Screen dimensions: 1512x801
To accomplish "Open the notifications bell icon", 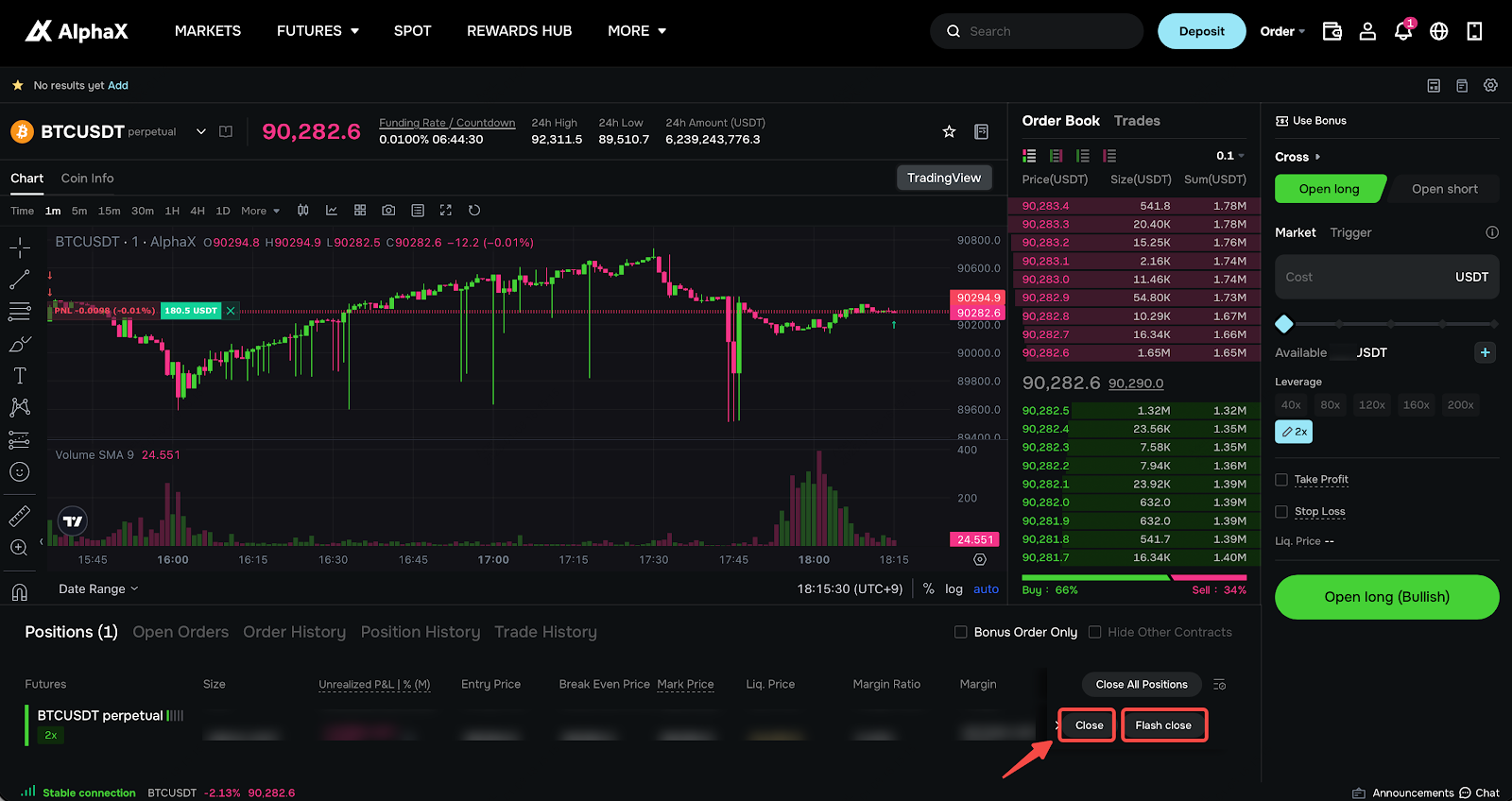I will click(1403, 31).
